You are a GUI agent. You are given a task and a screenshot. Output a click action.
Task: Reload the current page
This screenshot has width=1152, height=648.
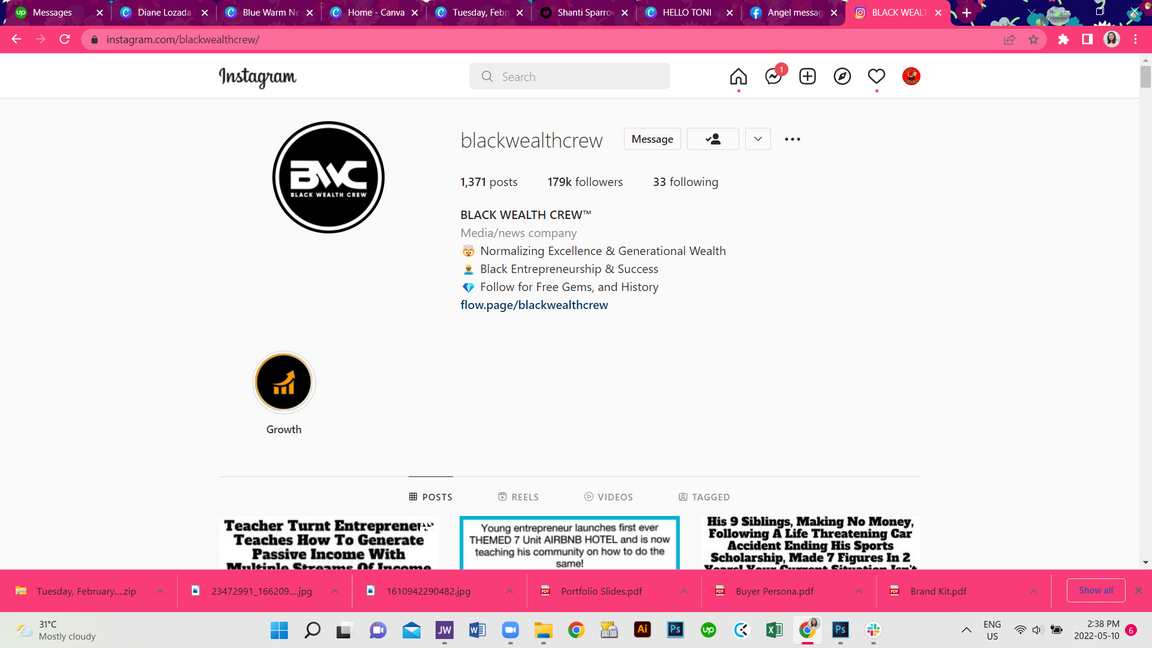click(65, 40)
